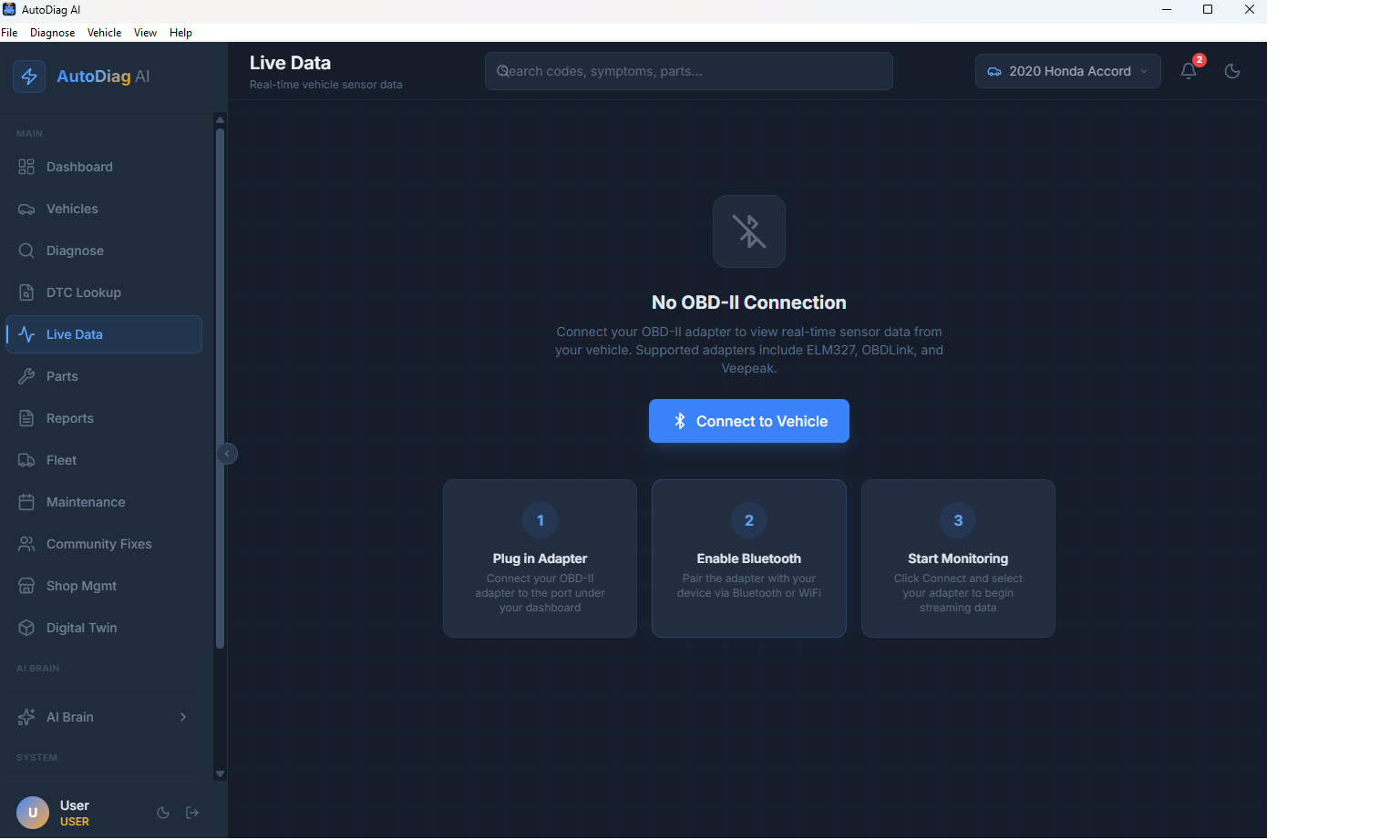The width and height of the screenshot is (1400, 840).
Task: Click the crossed-out Bluetooth status icon
Action: 748,231
